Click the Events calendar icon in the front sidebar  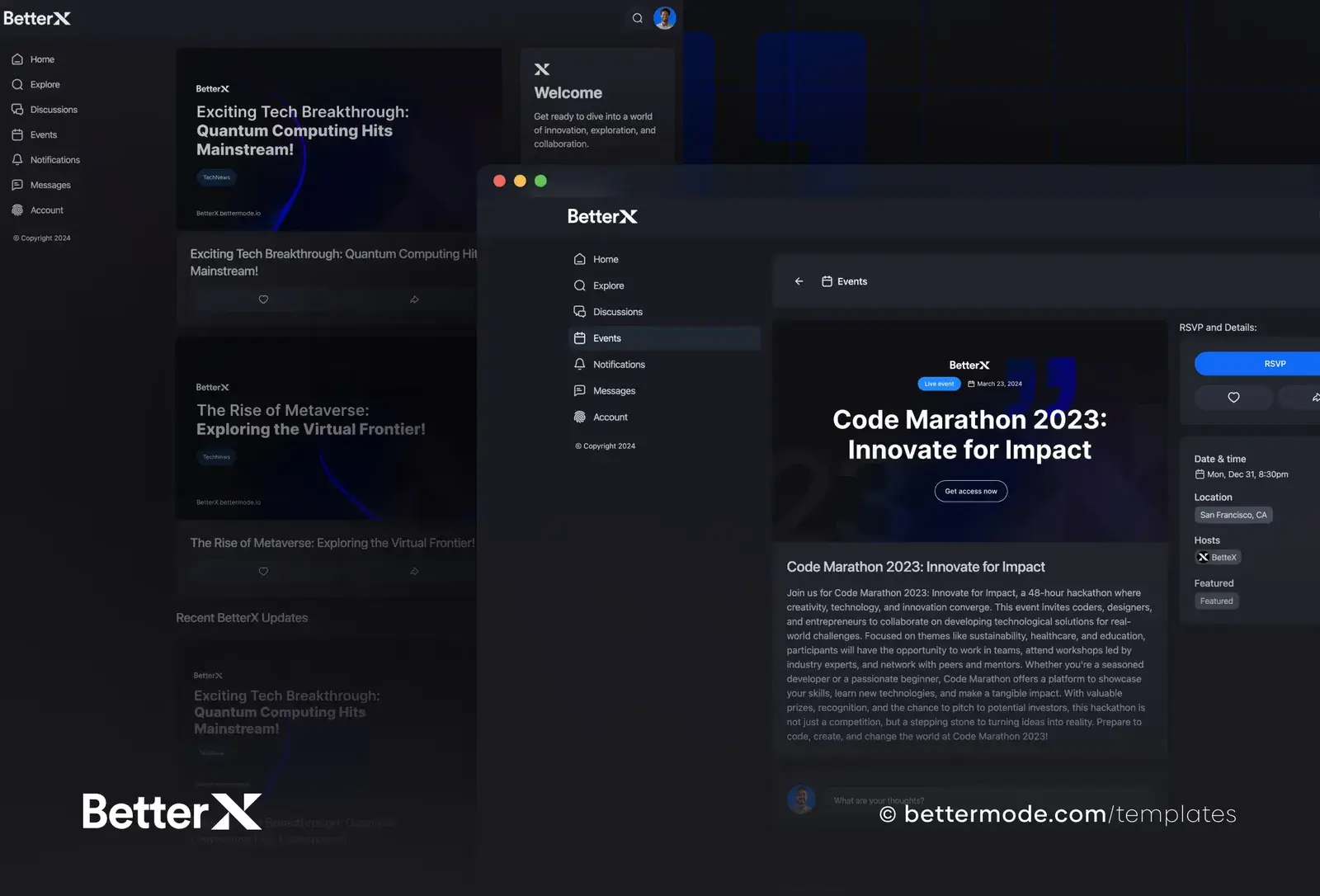click(580, 338)
